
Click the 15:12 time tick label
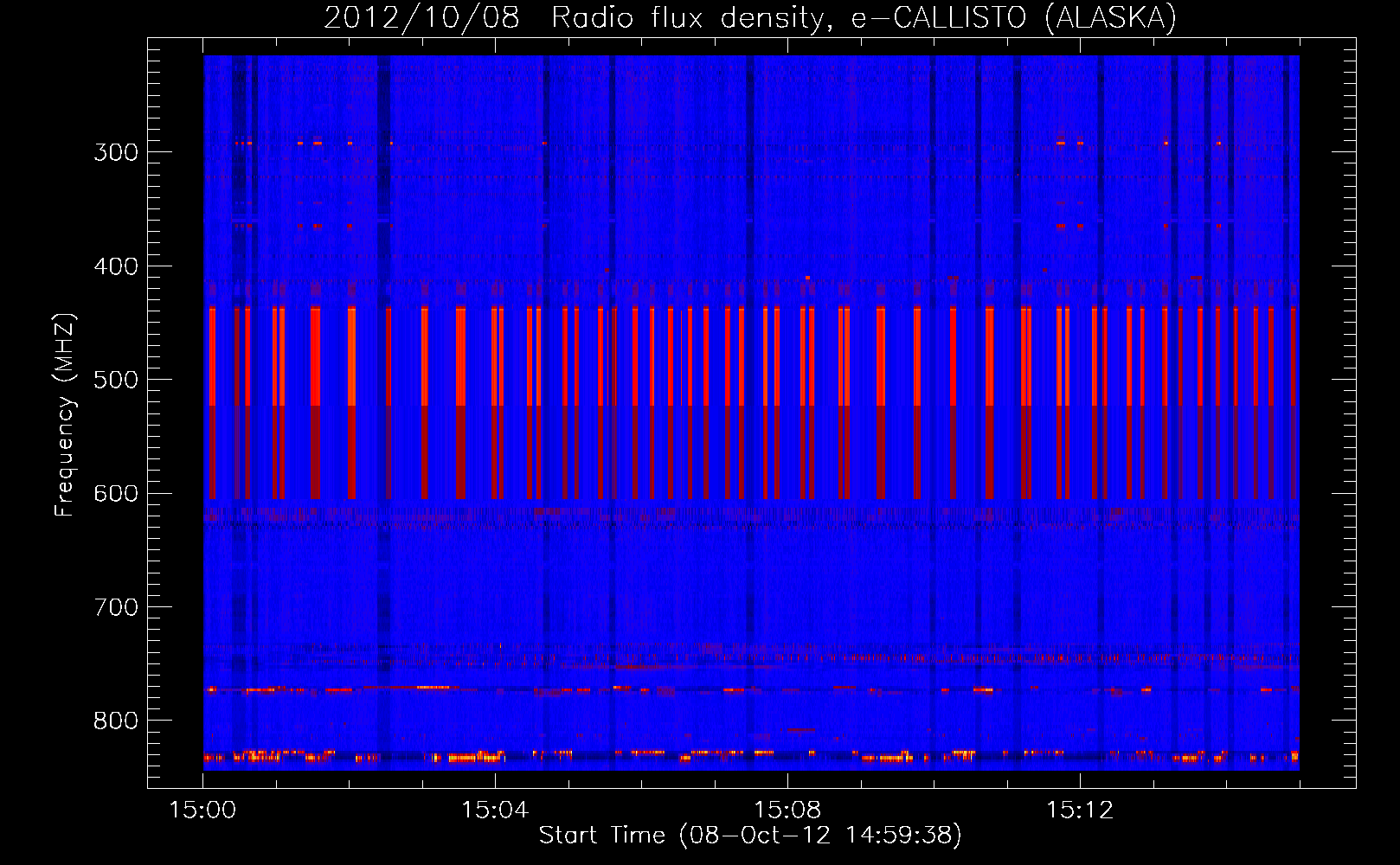[x=1080, y=811]
